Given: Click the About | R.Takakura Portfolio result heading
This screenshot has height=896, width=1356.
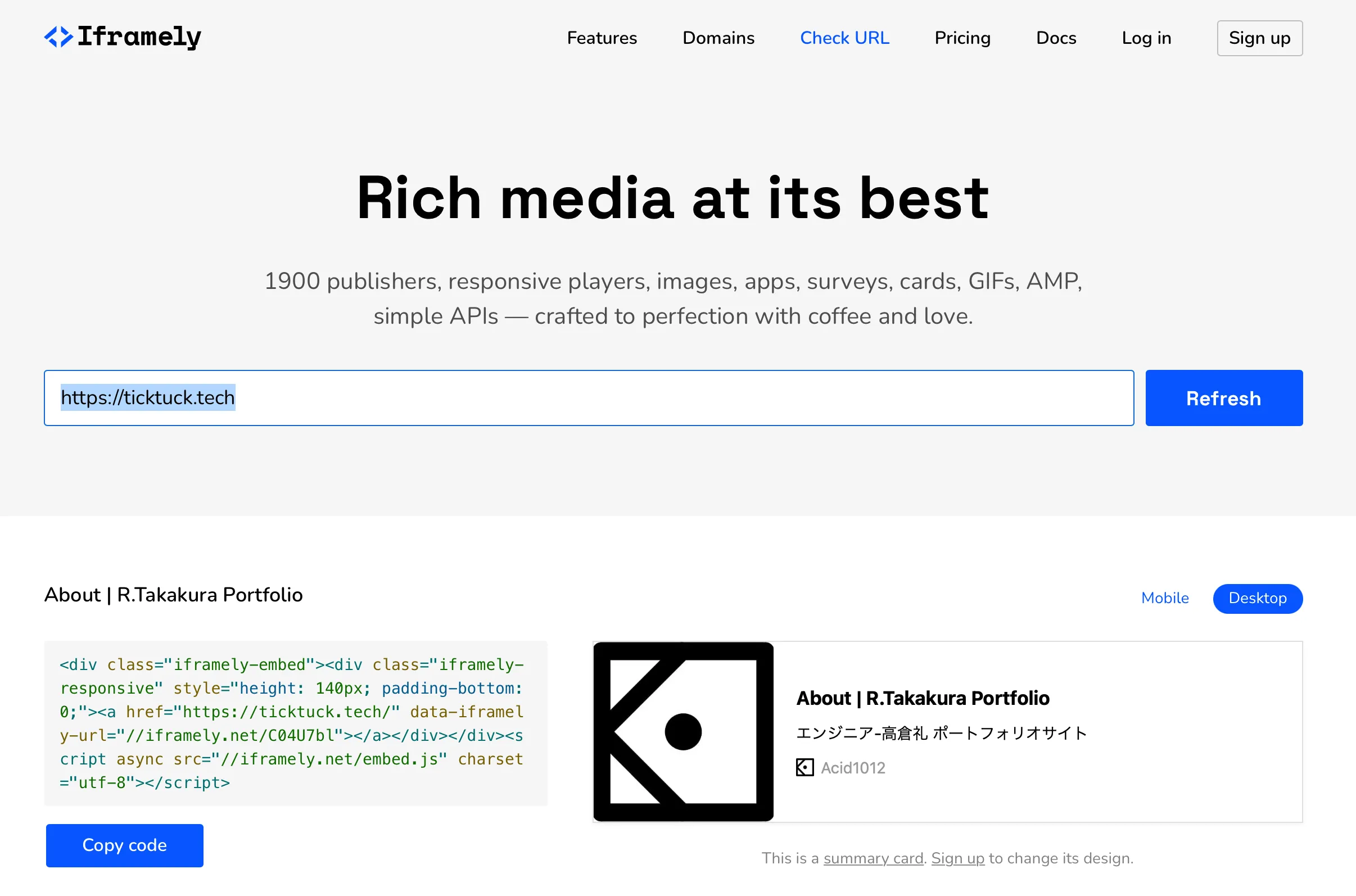Looking at the screenshot, I should (174, 595).
